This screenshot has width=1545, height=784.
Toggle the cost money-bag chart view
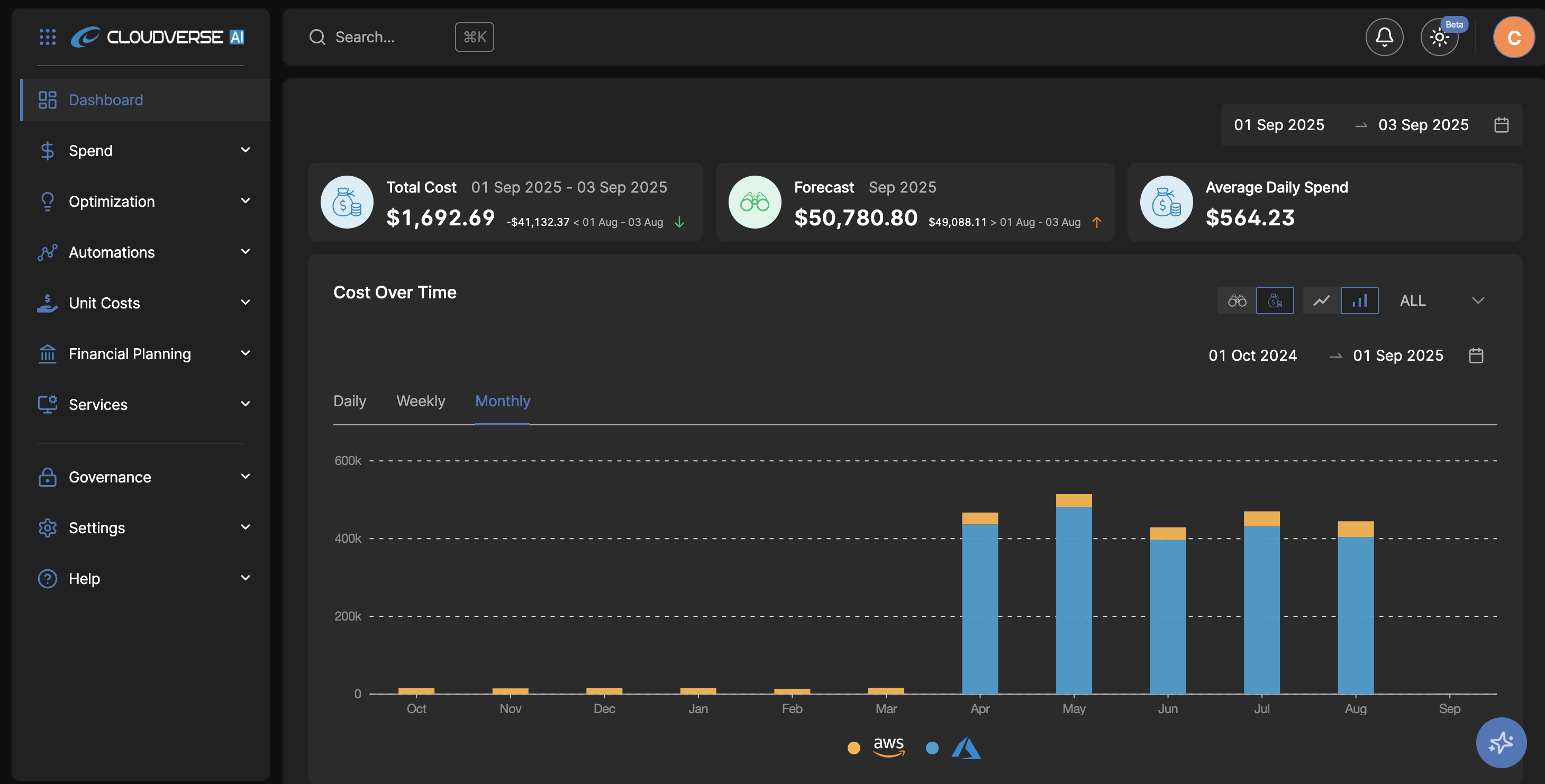tap(1275, 300)
